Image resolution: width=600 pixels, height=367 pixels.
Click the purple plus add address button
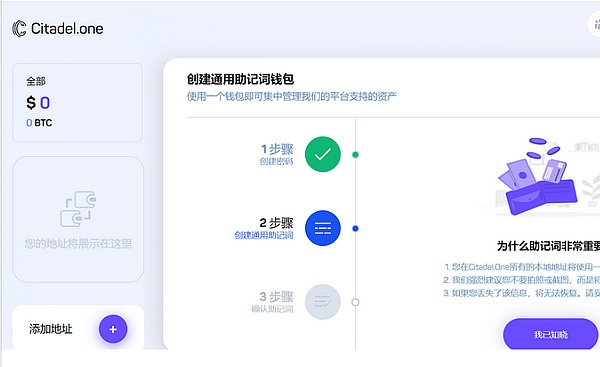click(x=113, y=329)
